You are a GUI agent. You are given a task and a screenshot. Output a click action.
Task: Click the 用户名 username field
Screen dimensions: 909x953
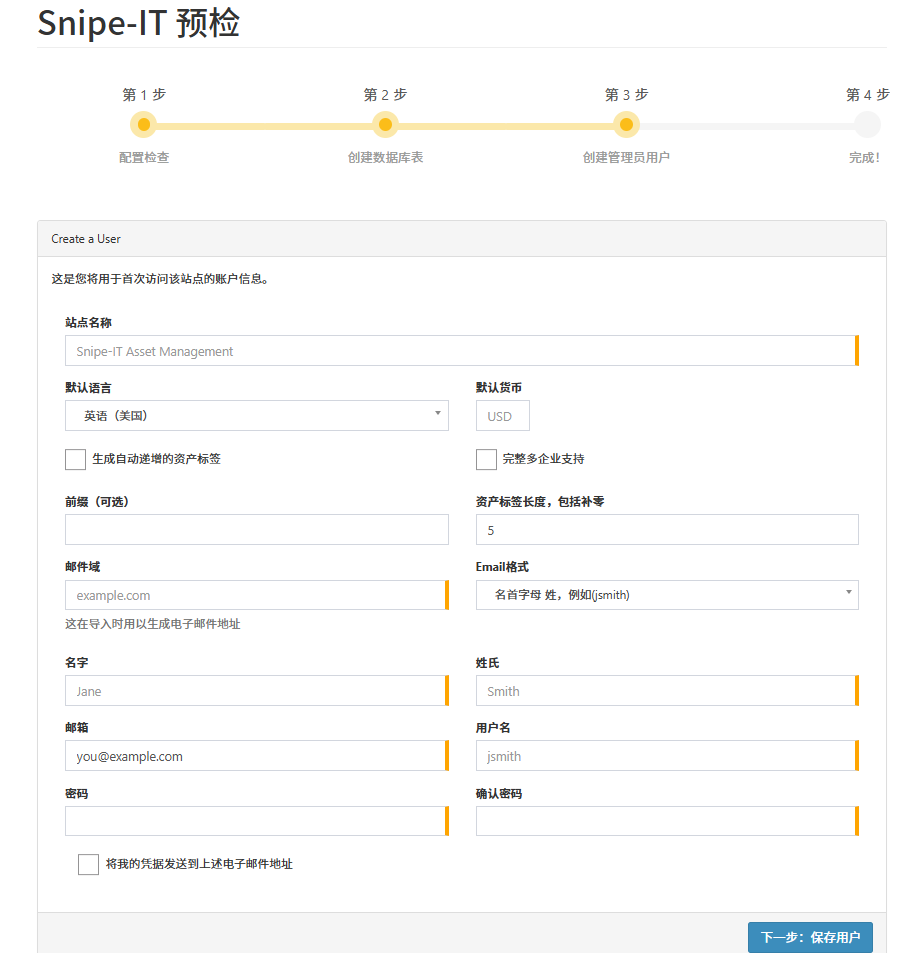(667, 755)
